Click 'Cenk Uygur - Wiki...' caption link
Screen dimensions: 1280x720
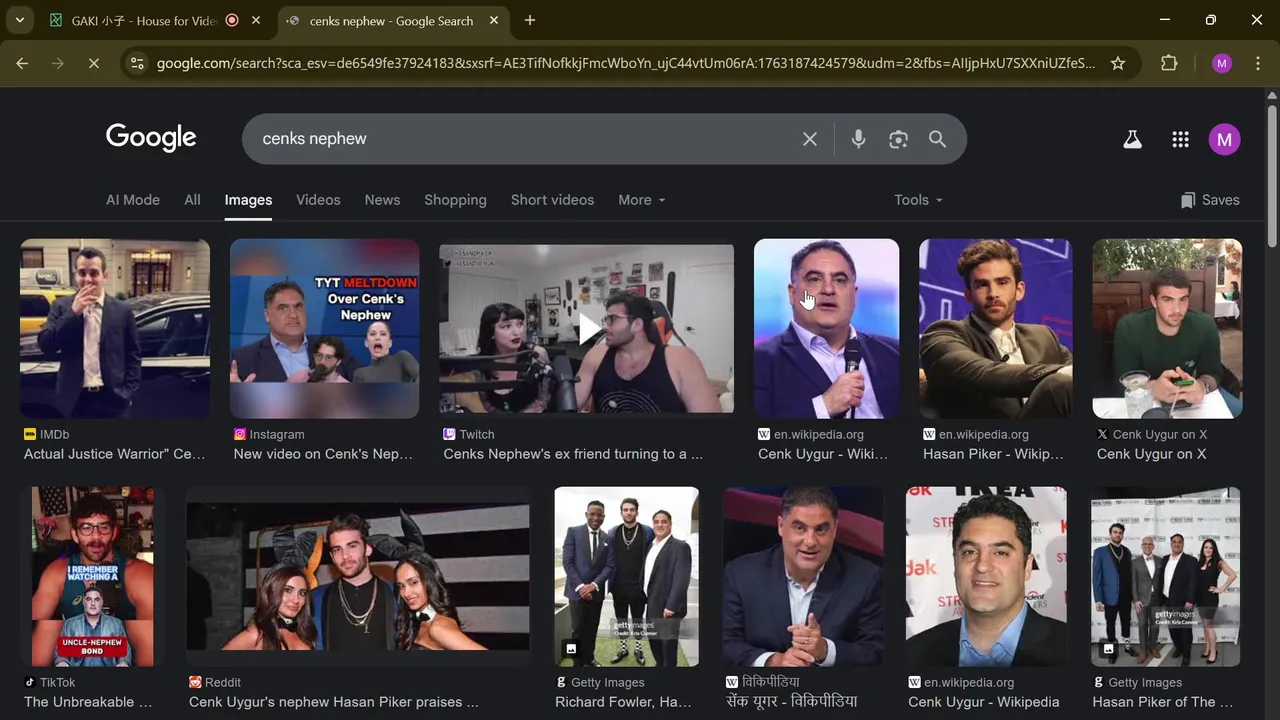point(823,454)
